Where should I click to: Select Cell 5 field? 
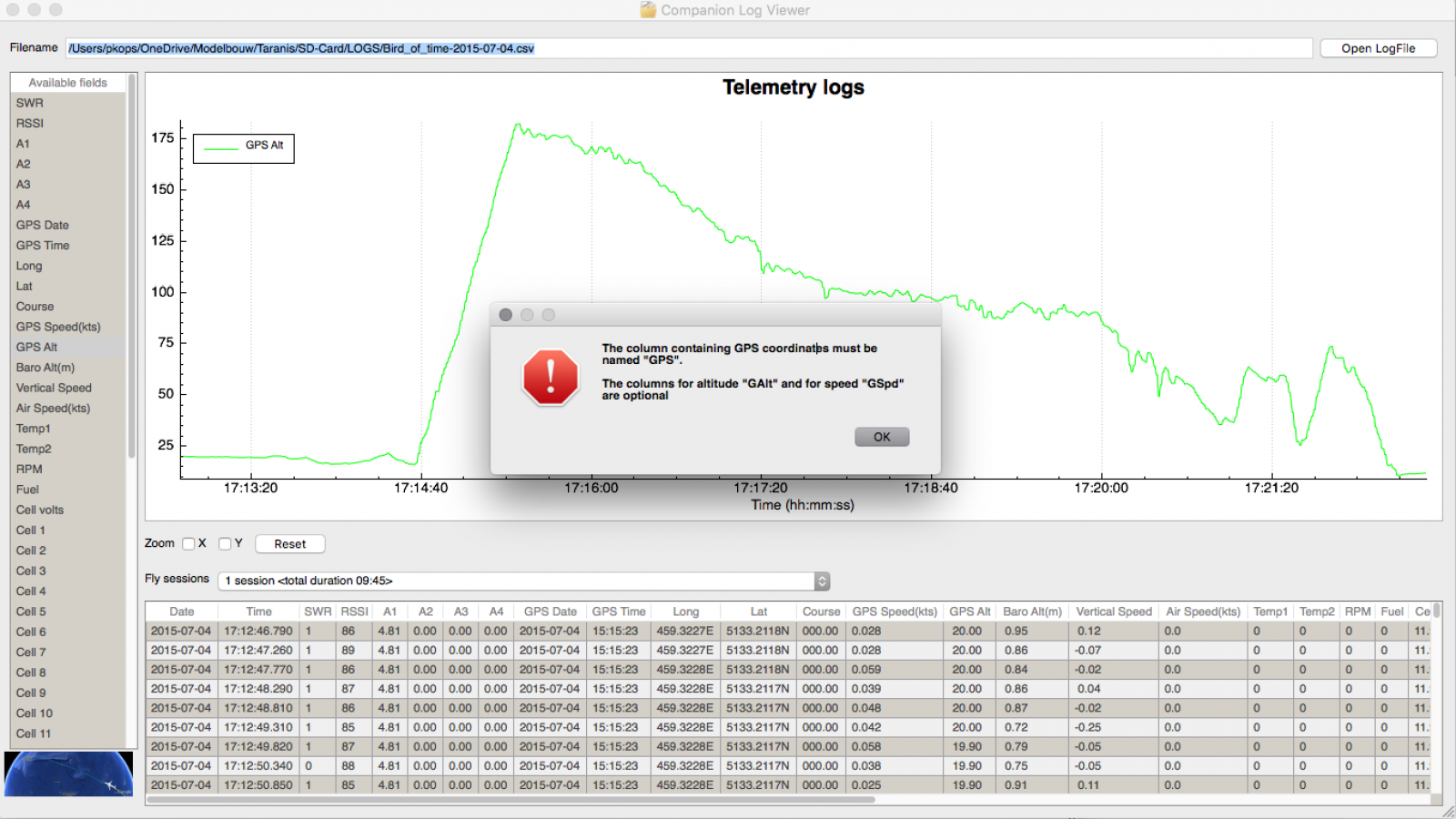[x=68, y=612]
